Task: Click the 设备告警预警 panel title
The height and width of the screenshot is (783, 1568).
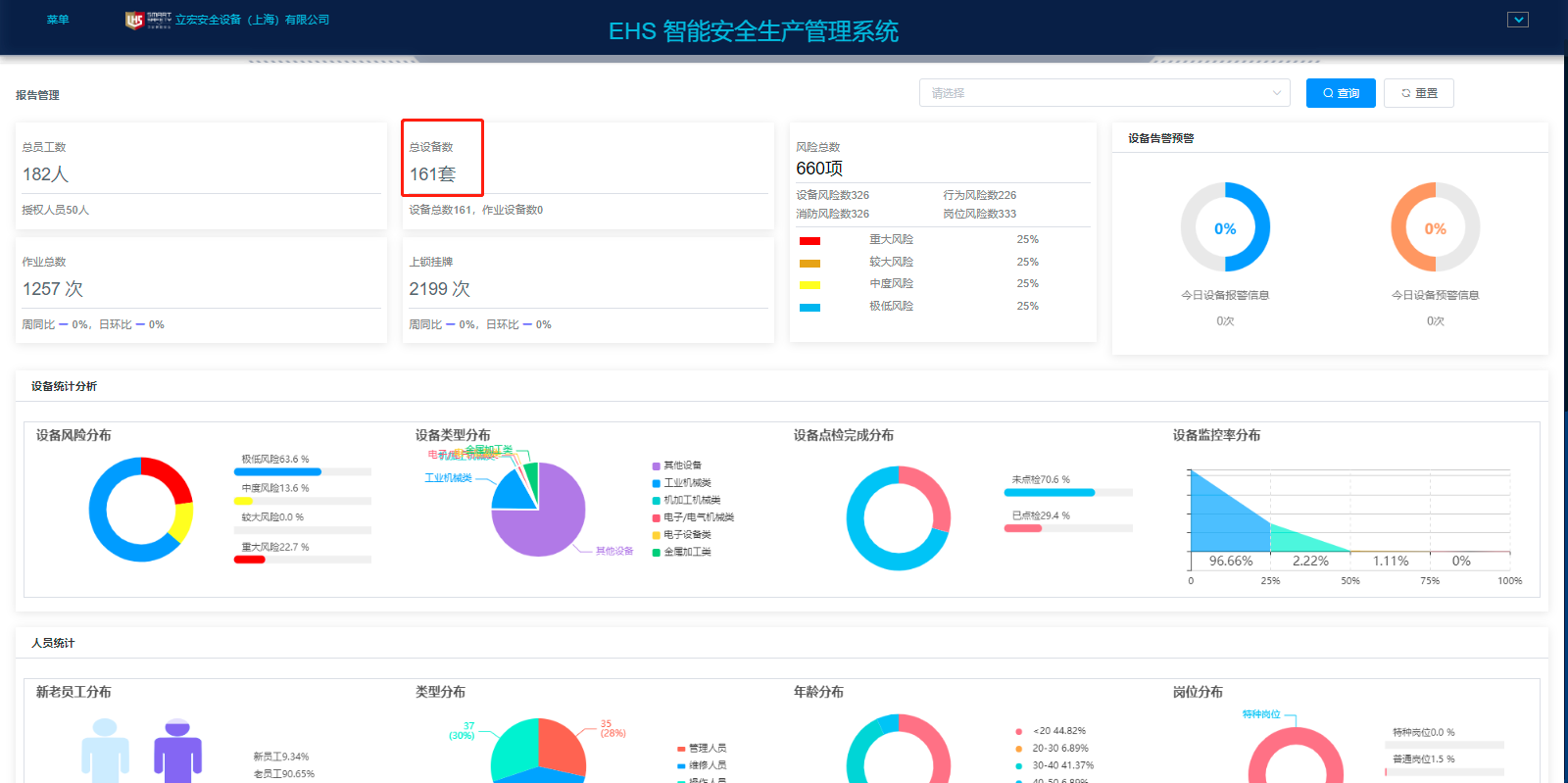Action: (x=1161, y=138)
